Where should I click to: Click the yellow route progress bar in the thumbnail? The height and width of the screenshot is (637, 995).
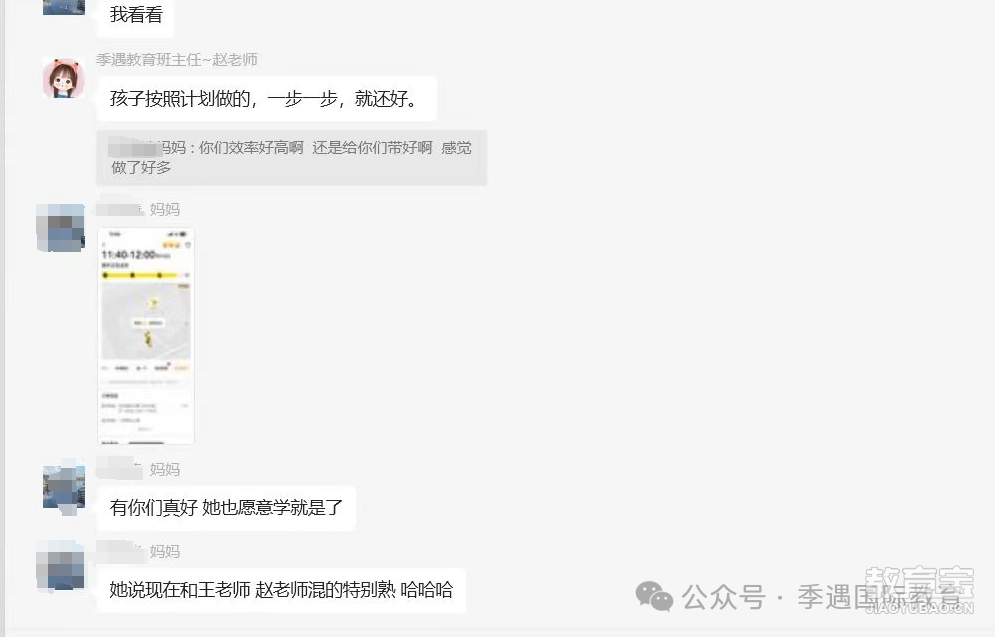pyautogui.click(x=146, y=275)
